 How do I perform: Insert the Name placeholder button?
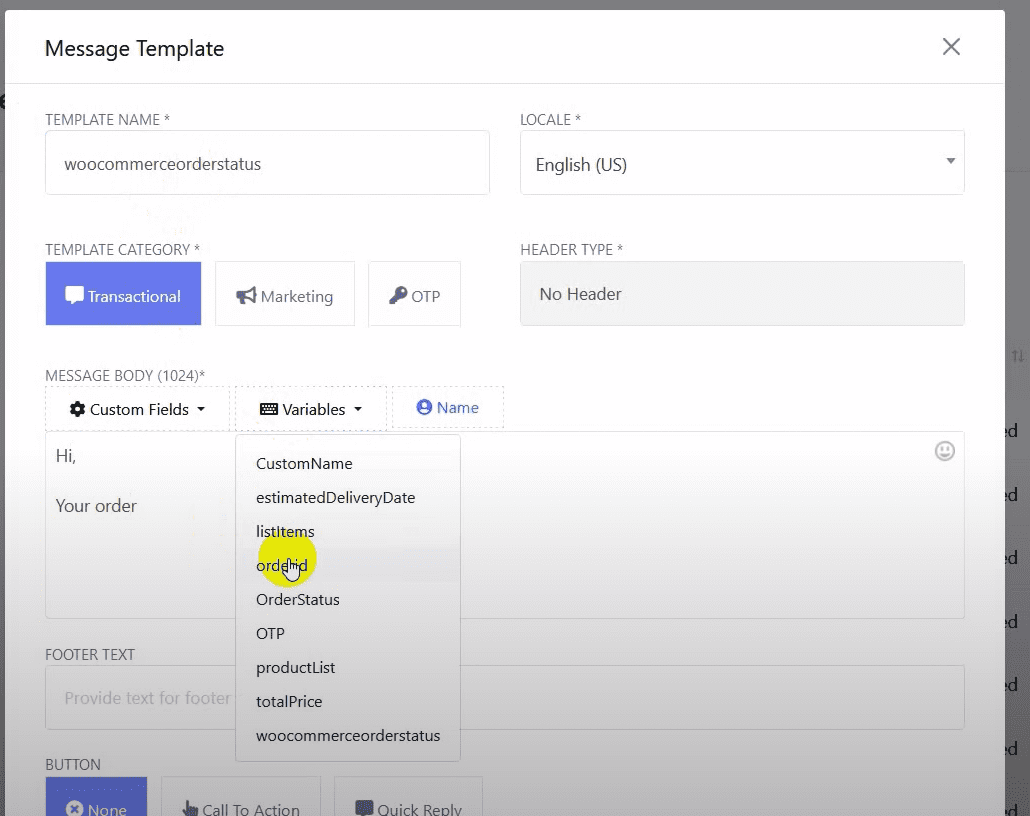447,408
